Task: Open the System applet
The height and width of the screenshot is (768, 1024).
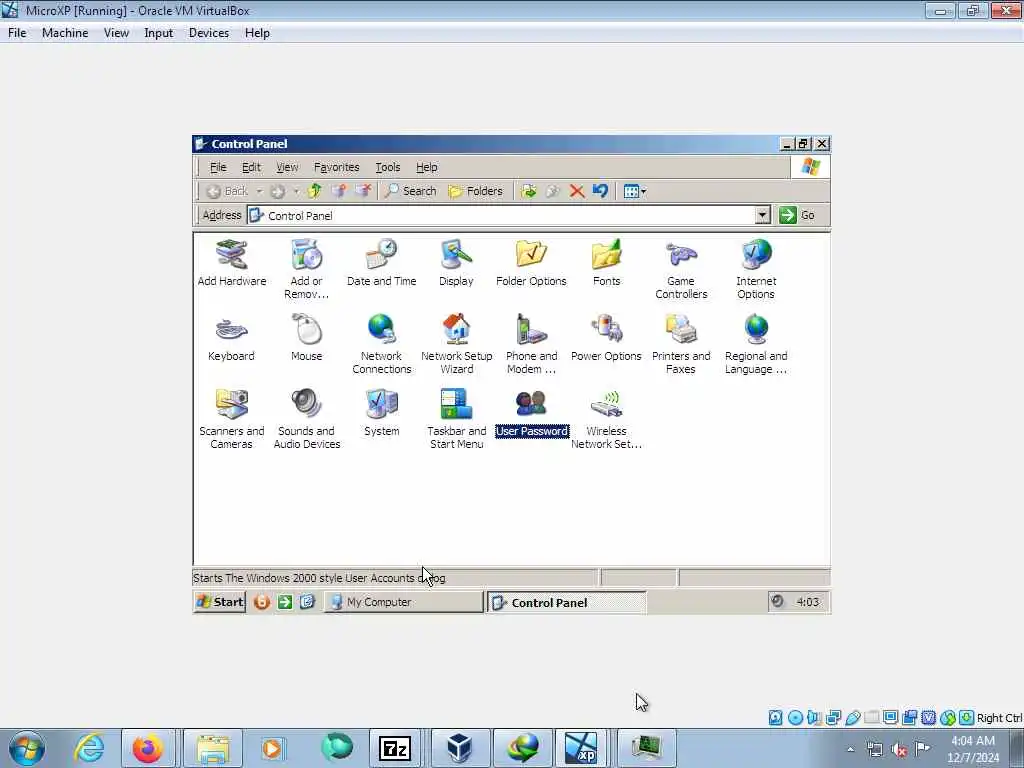Action: [x=381, y=413]
